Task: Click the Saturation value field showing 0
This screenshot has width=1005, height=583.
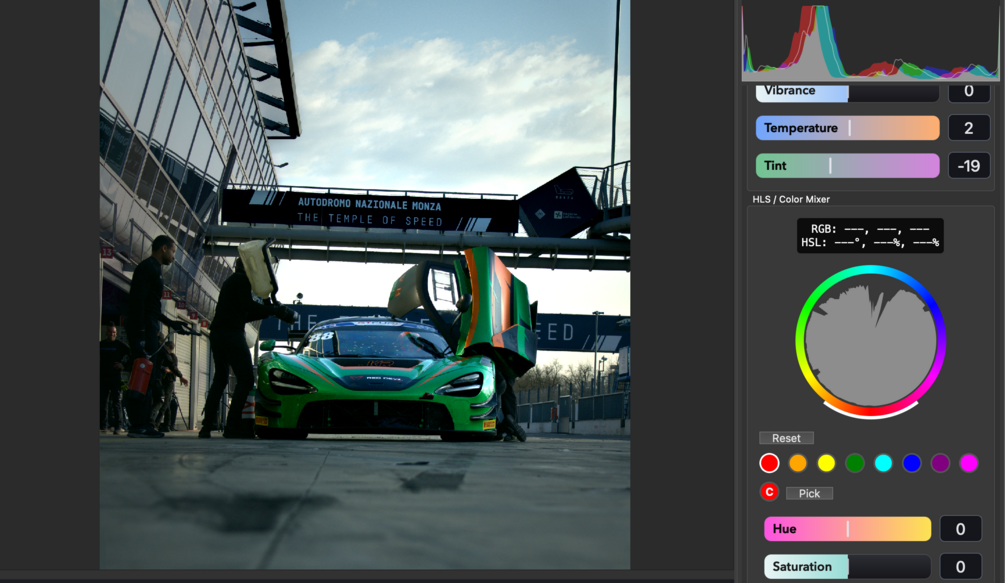Action: (x=960, y=567)
